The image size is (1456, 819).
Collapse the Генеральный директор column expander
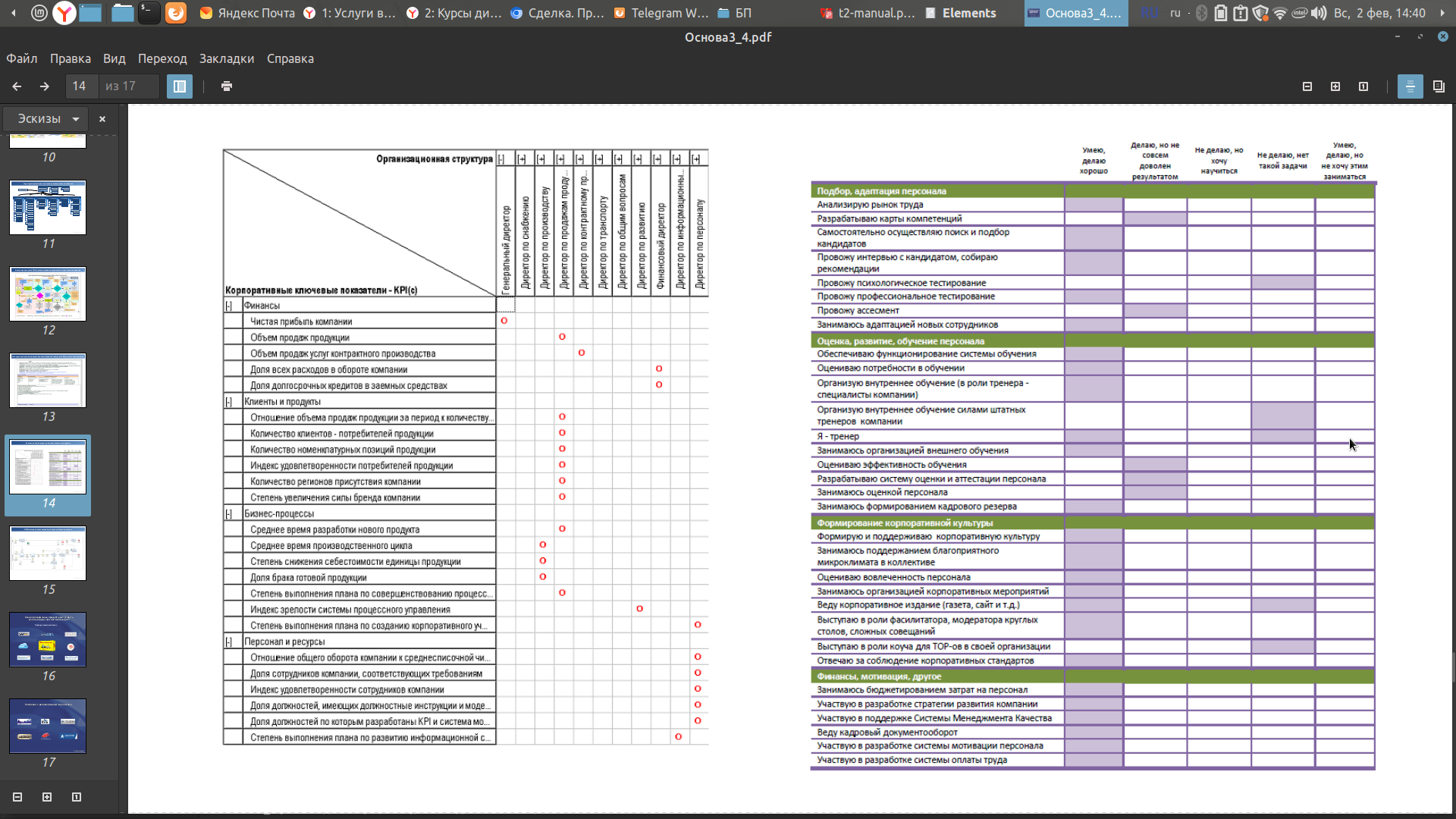(x=501, y=159)
